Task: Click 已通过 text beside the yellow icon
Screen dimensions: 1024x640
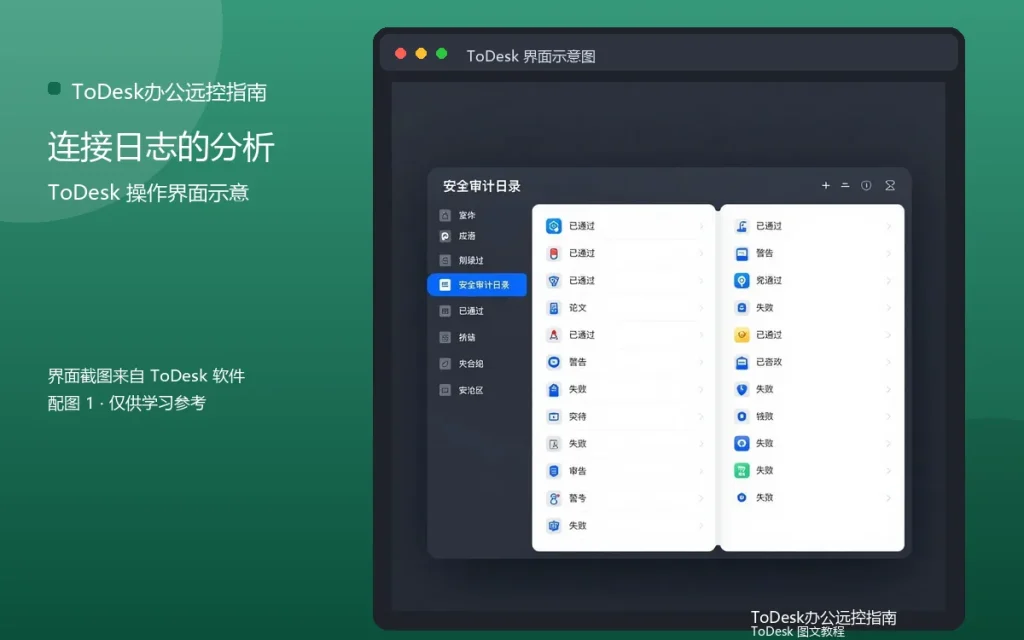Action: pos(769,335)
